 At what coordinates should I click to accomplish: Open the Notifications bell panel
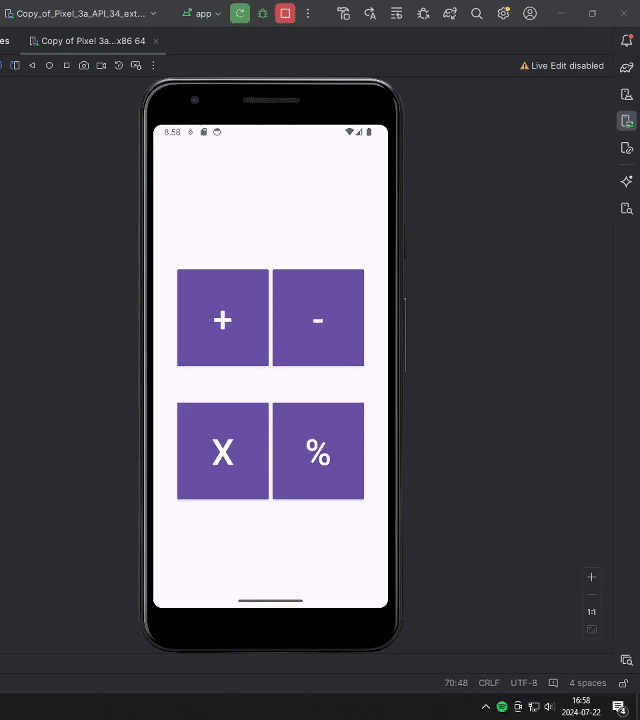point(627,41)
